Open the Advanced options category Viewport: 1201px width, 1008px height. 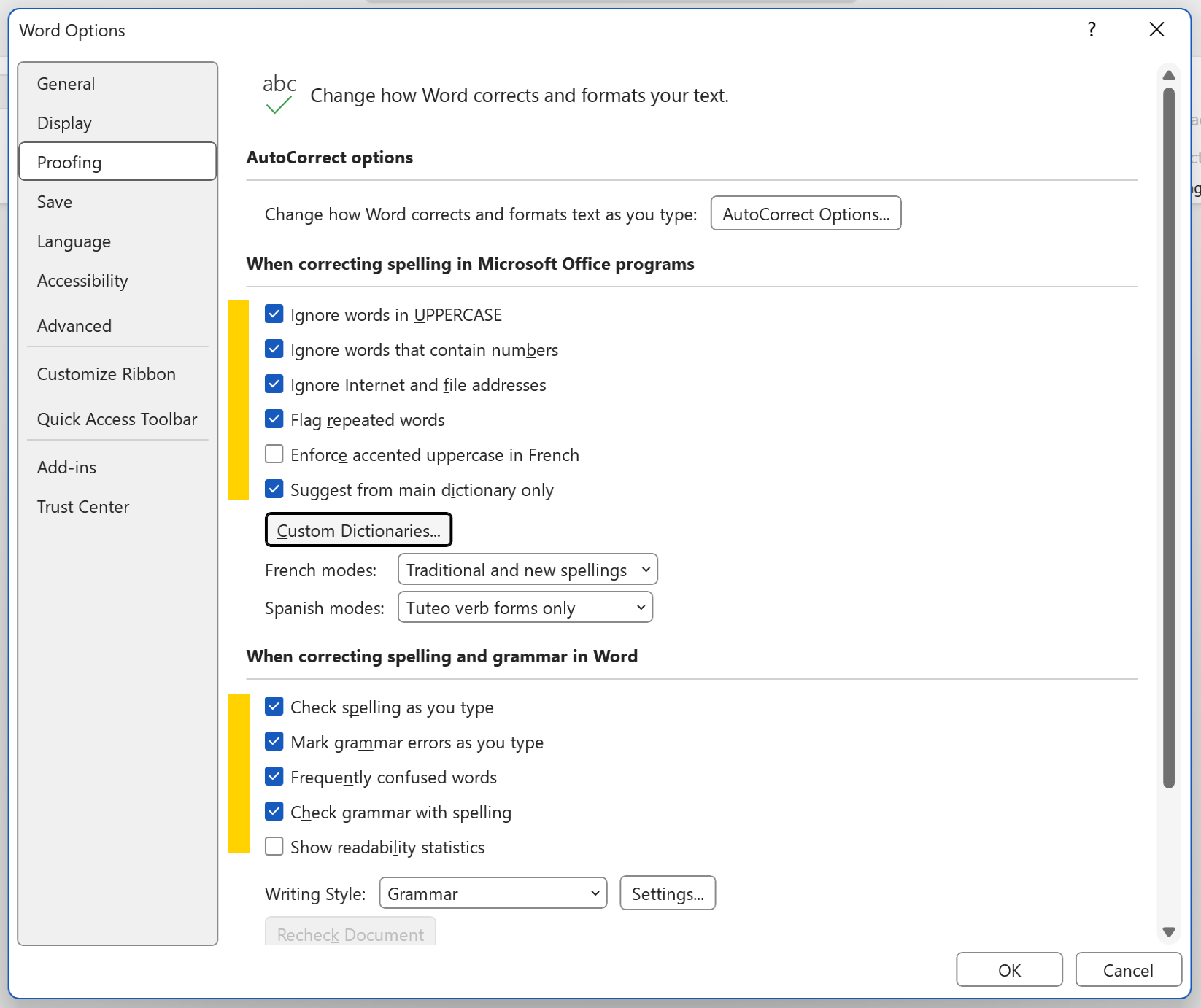click(117, 326)
